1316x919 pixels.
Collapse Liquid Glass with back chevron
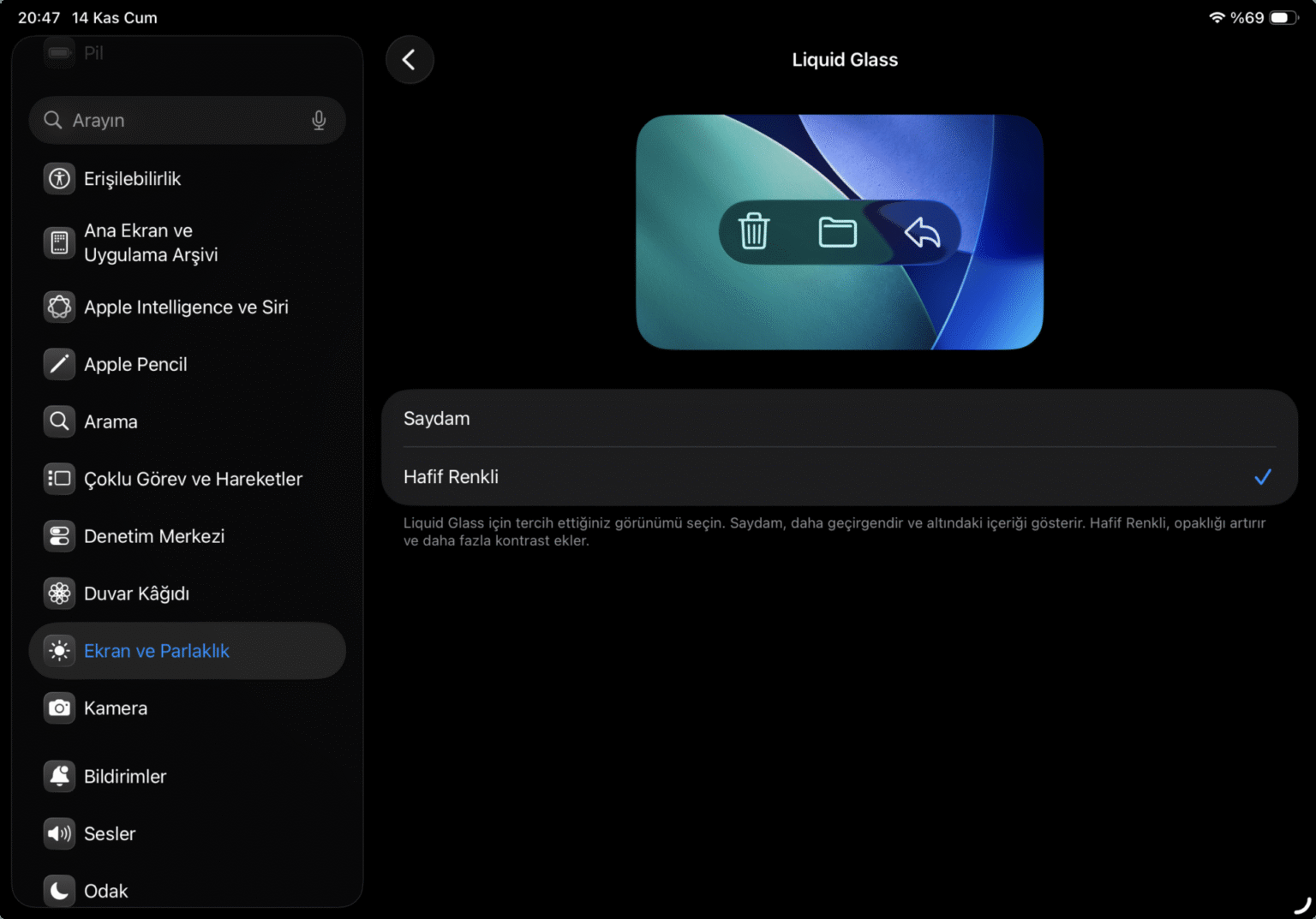tap(410, 59)
